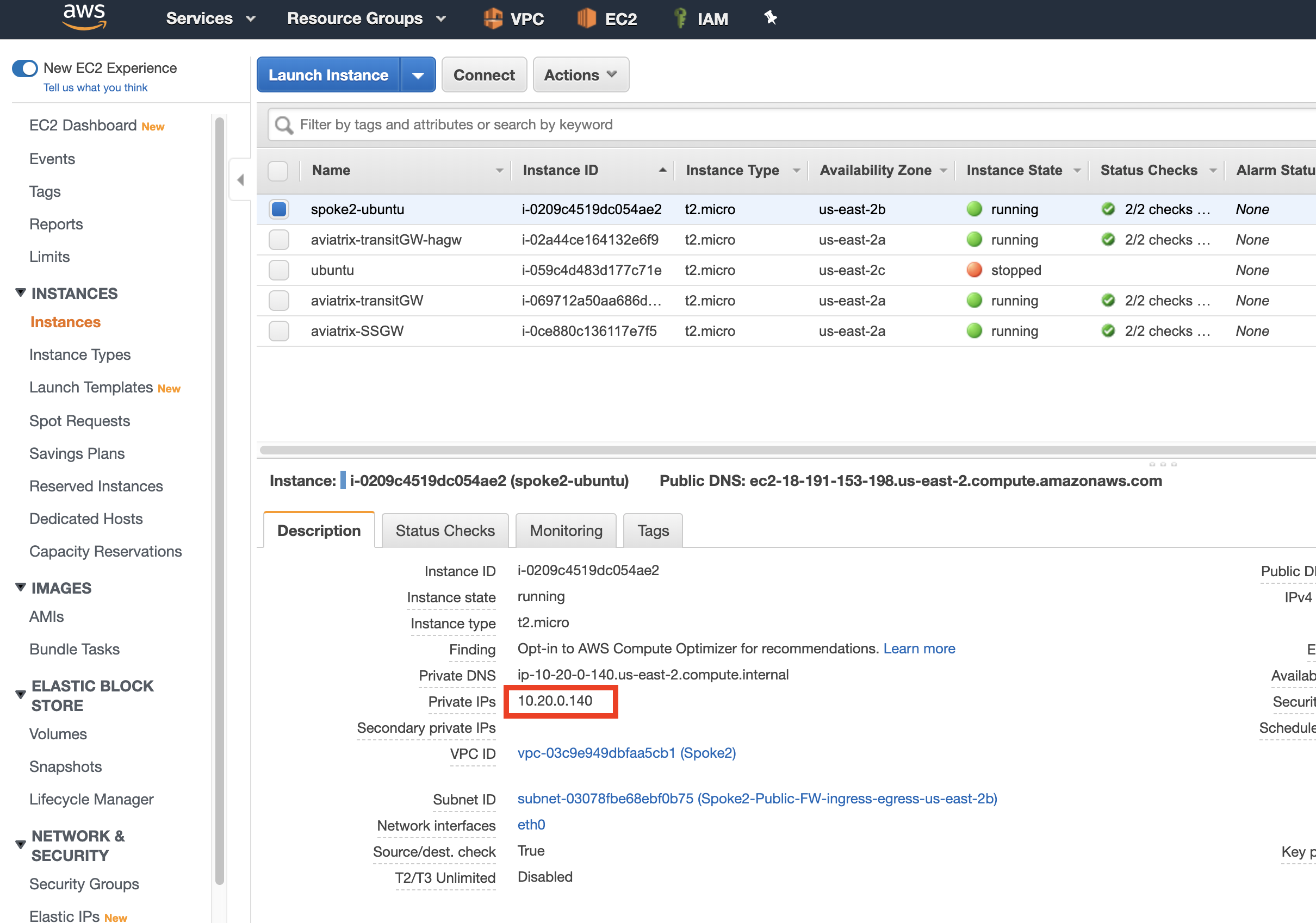The height and width of the screenshot is (923, 1316).
Task: Open Instance Type column dropdown
Action: tap(796, 171)
